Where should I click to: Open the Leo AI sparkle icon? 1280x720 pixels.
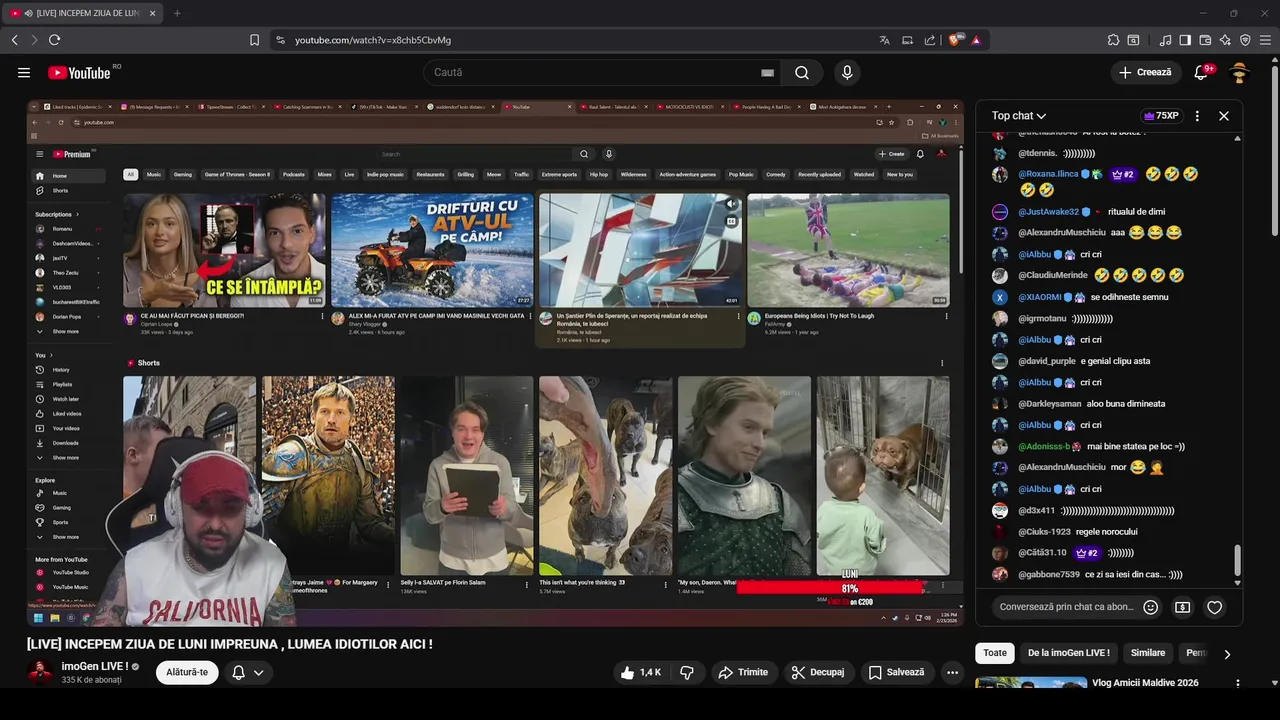[1225, 40]
